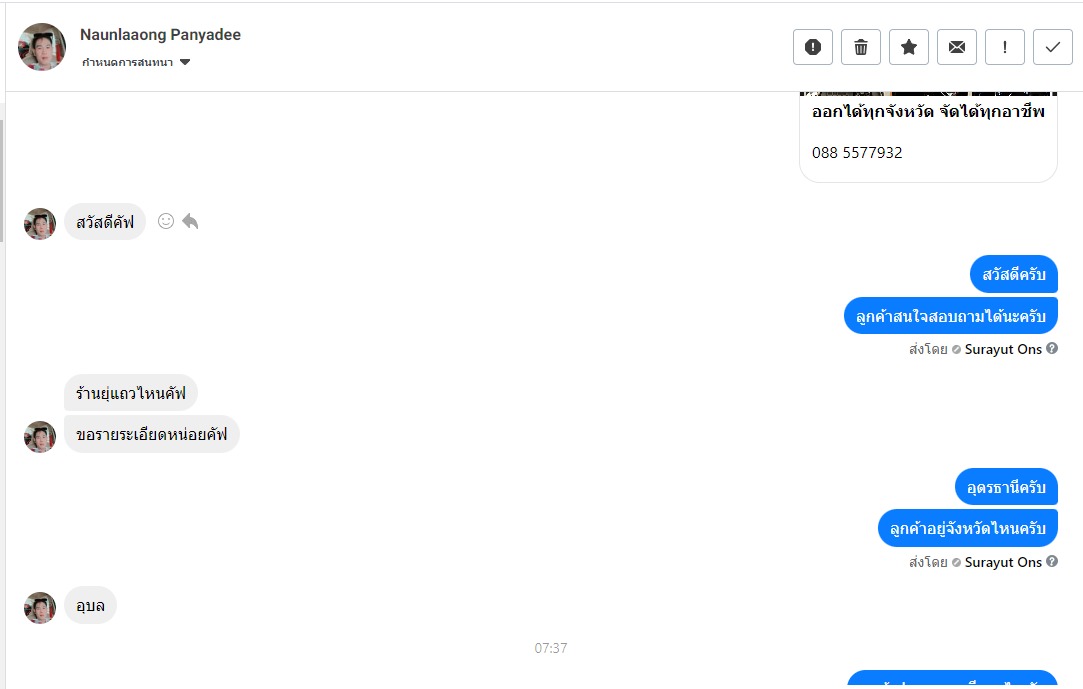Click the spam report icon in header

pos(812,47)
